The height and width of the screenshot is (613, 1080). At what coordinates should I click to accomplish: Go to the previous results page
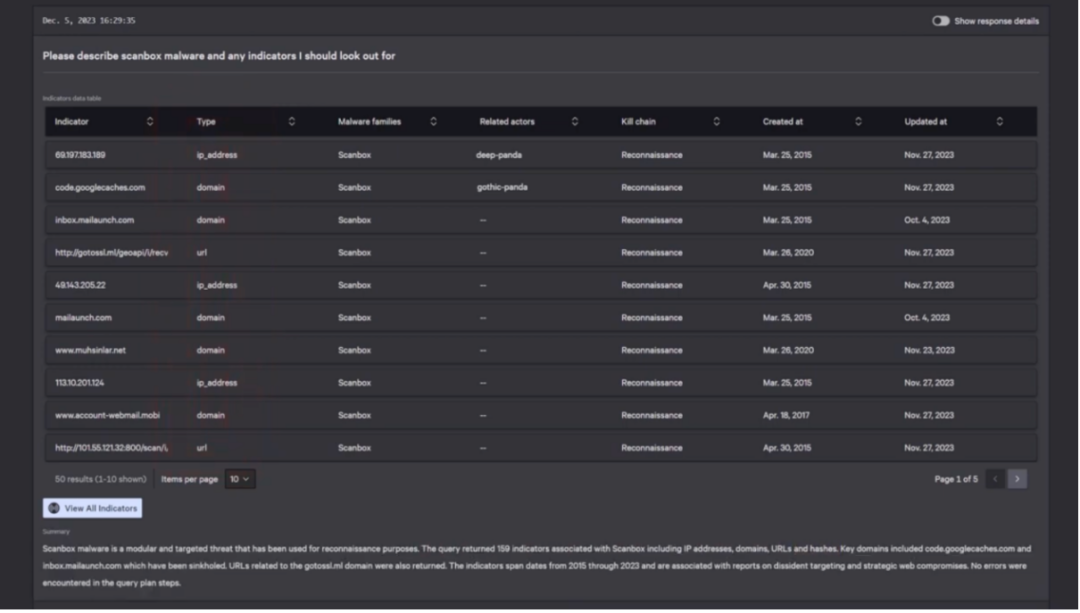click(x=995, y=479)
